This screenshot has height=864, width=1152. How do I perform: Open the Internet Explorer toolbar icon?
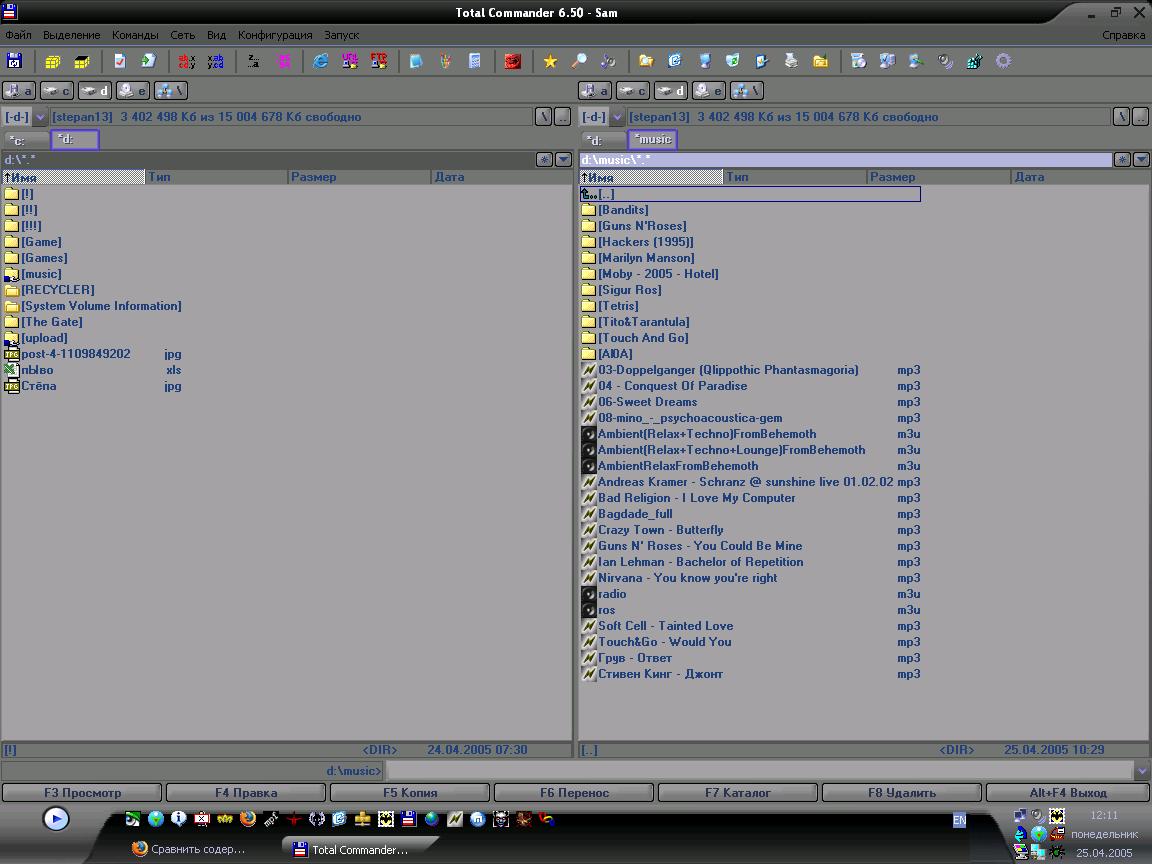click(x=320, y=61)
